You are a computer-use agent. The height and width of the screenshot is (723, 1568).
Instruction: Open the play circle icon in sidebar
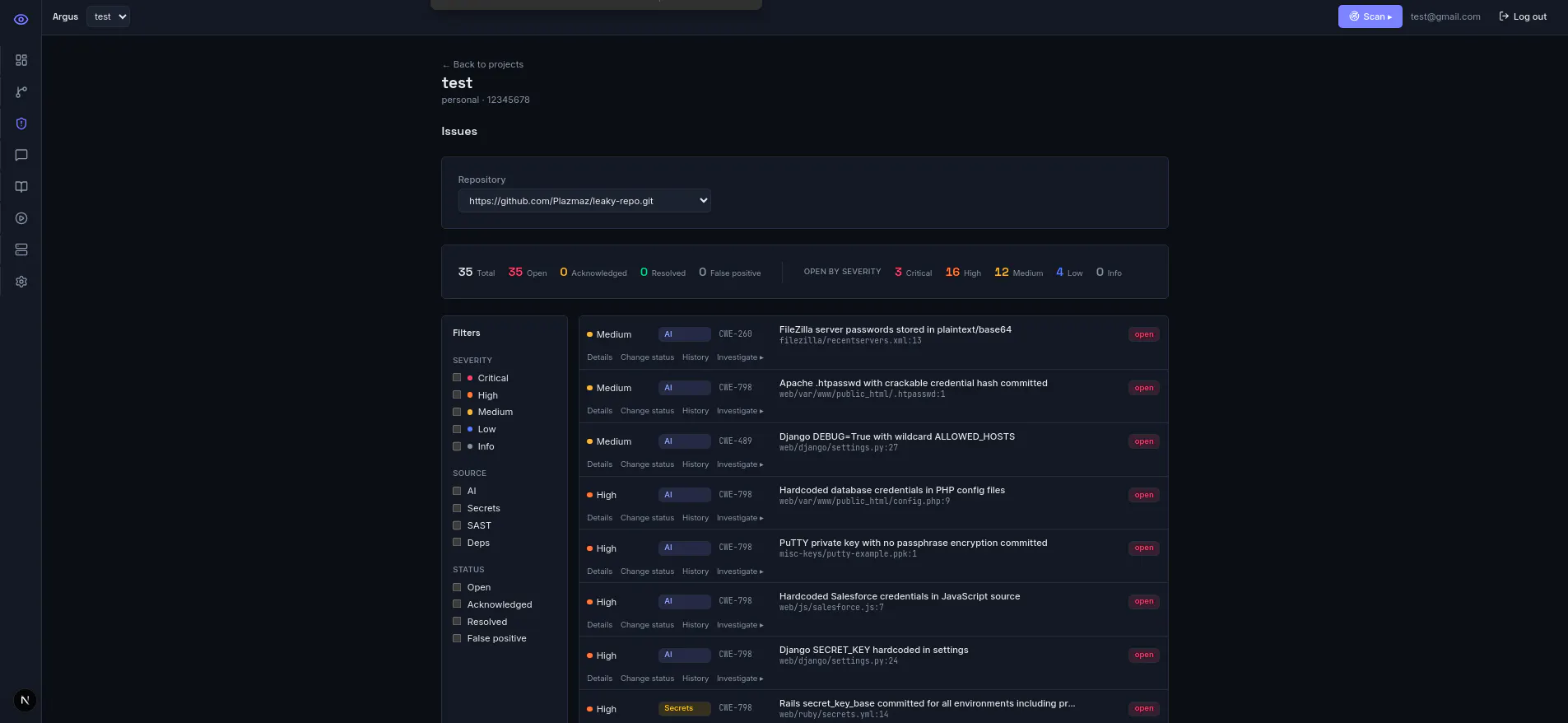21,218
